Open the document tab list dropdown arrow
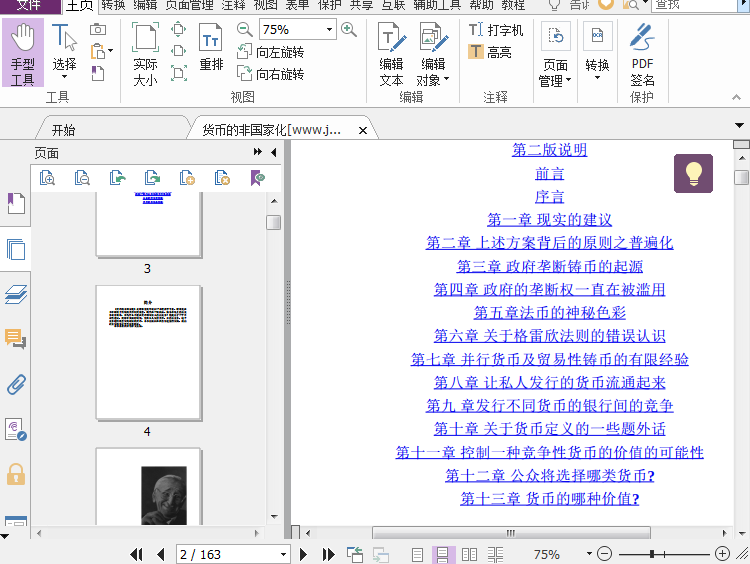Viewport: 750px width, 564px height. pyautogui.click(x=739, y=125)
